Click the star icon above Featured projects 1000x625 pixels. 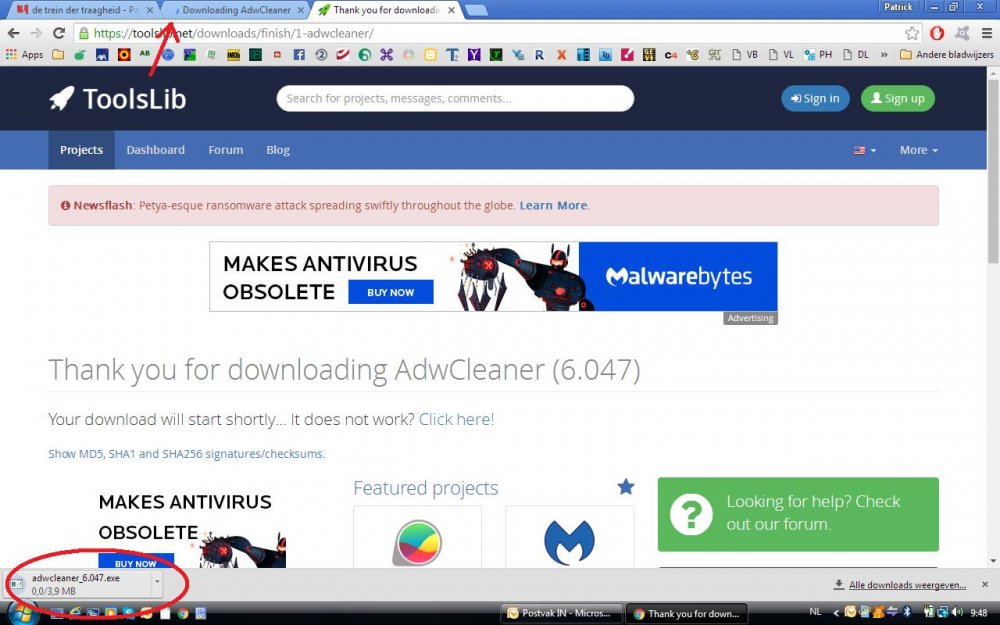pyautogui.click(x=625, y=487)
